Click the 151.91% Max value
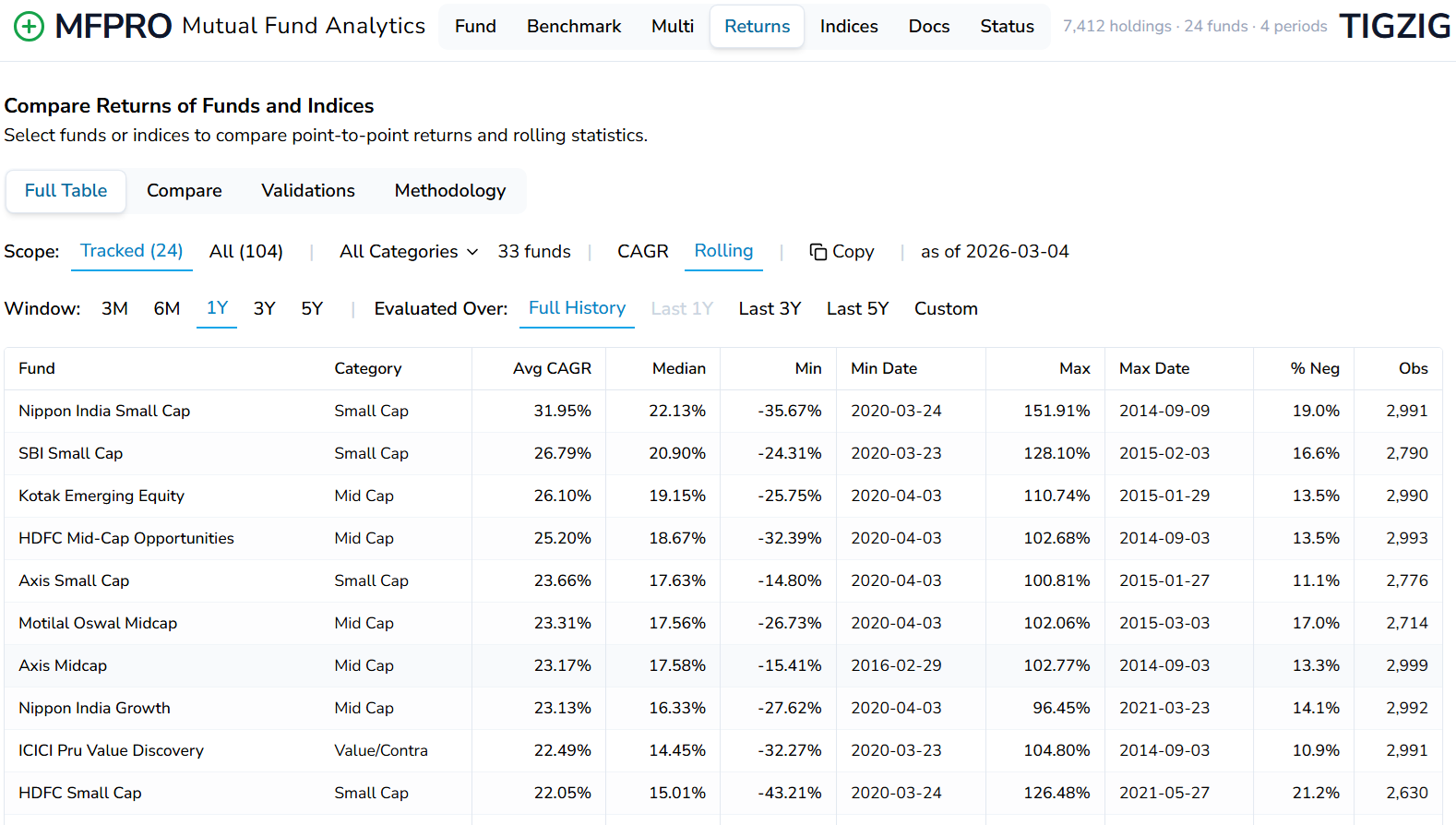 click(1056, 411)
